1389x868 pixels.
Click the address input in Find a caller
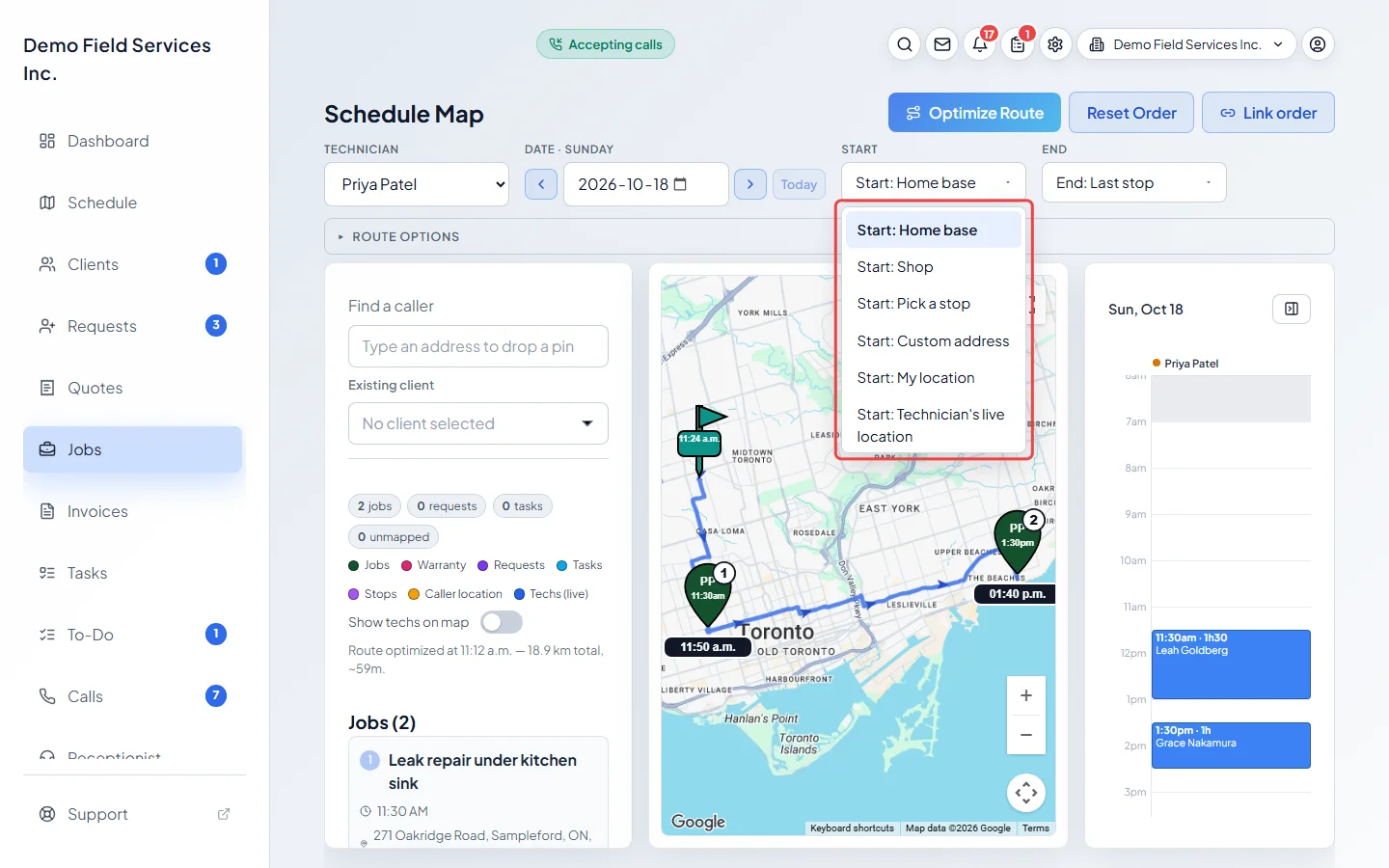pyautogui.click(x=478, y=346)
